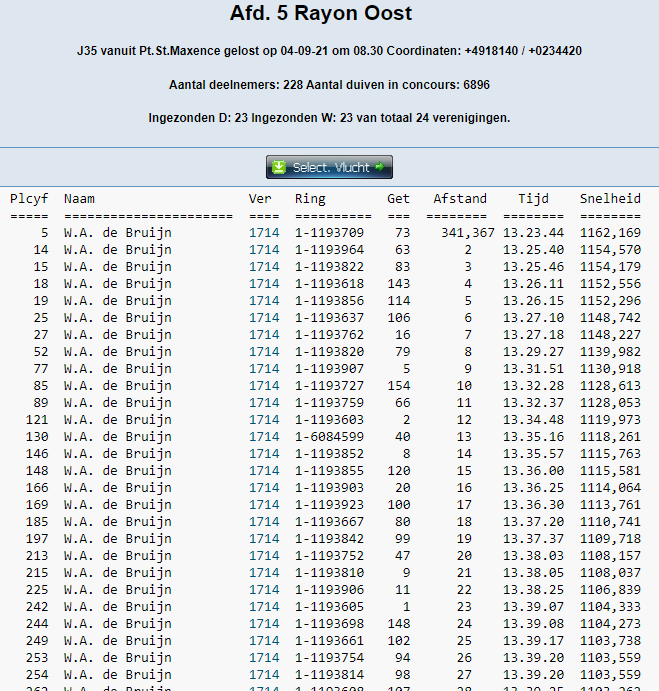
Task: Click the Tijd column header
Action: click(x=533, y=199)
